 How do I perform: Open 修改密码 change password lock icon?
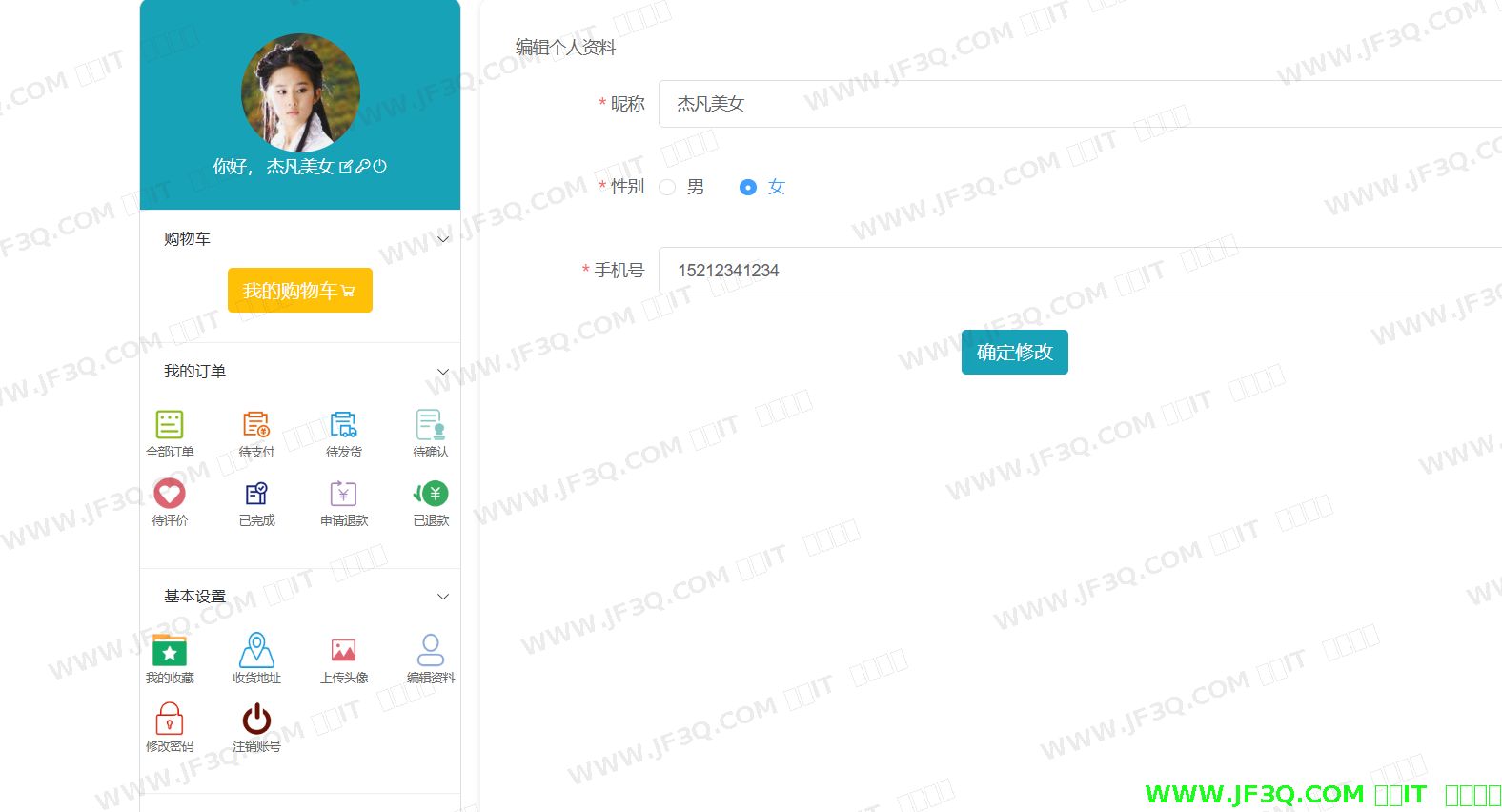point(170,720)
